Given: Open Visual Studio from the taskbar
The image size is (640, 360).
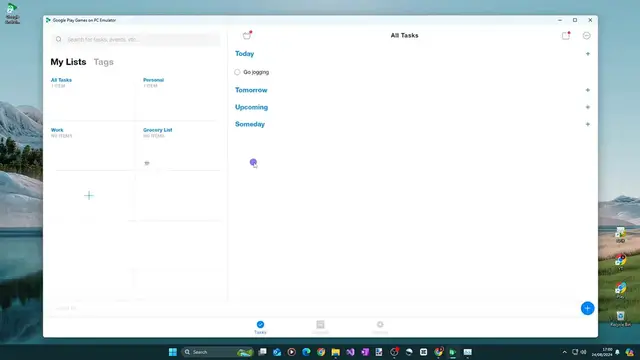Looking at the screenshot, I should point(350,352).
